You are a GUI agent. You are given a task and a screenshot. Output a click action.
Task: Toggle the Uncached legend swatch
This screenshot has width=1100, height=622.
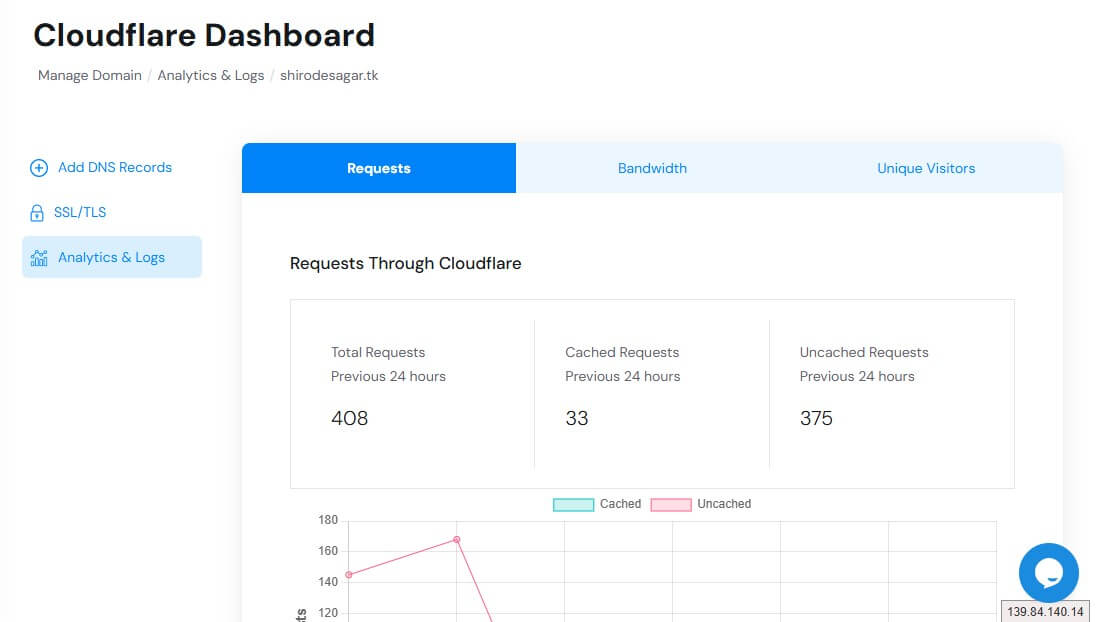coord(671,504)
